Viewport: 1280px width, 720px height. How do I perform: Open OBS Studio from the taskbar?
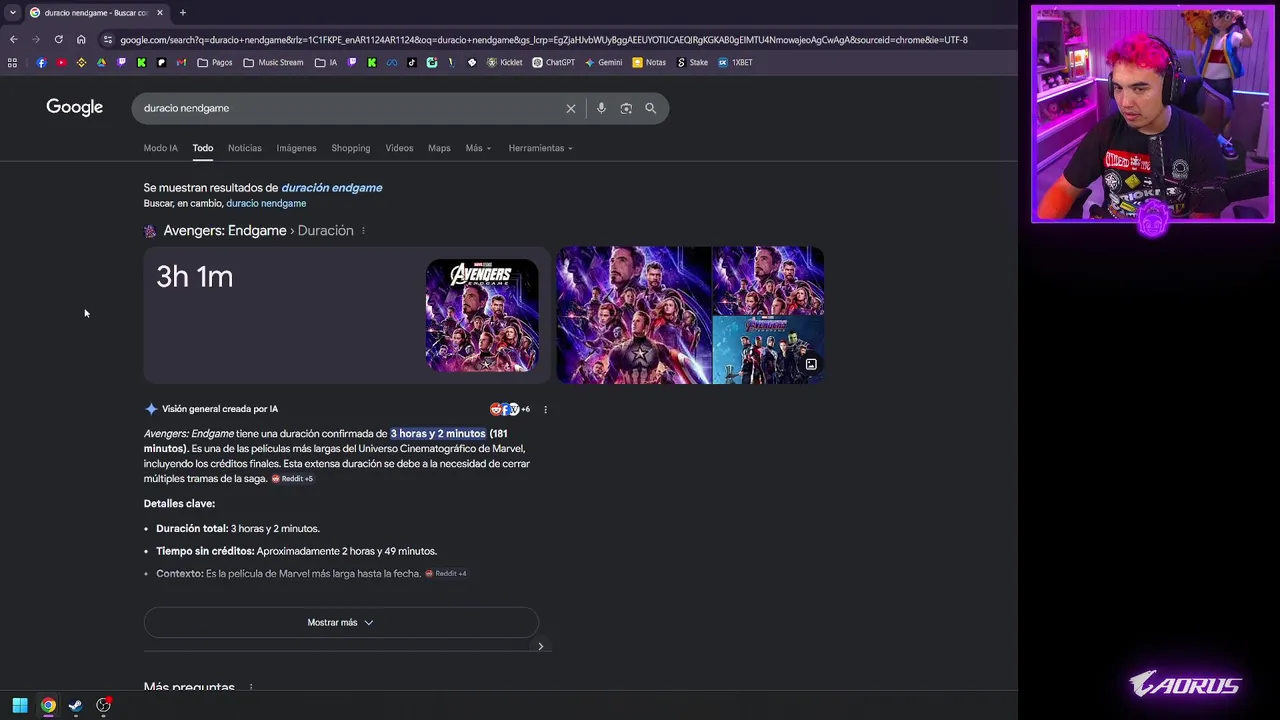point(103,705)
